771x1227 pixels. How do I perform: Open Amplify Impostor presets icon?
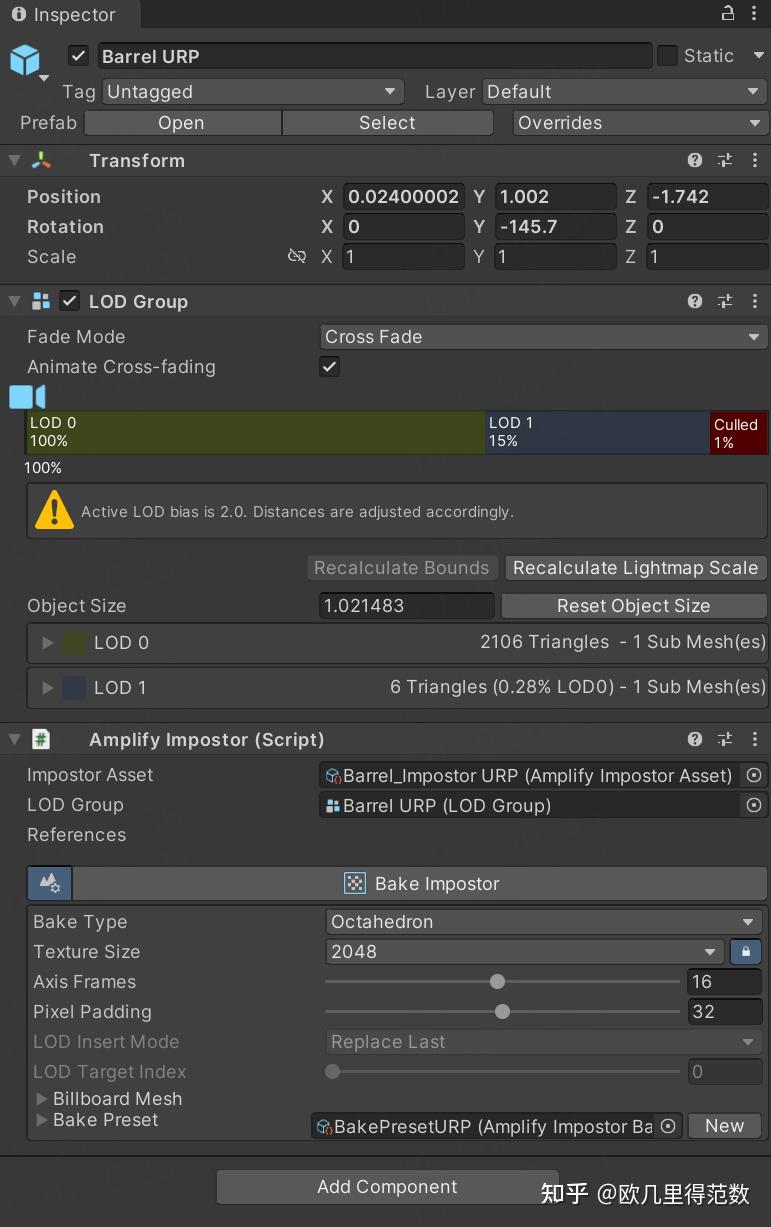(725, 739)
